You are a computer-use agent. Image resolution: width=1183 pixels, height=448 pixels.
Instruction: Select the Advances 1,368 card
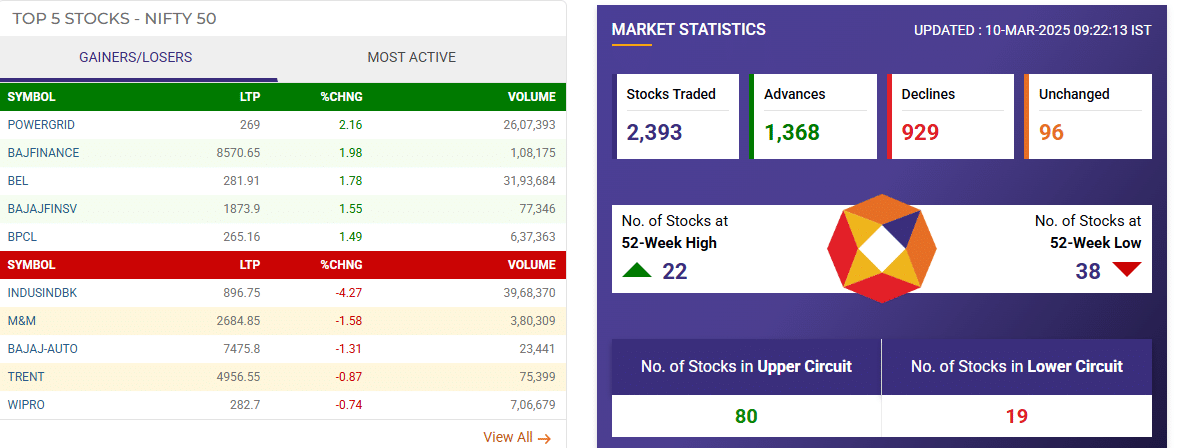[x=813, y=116]
